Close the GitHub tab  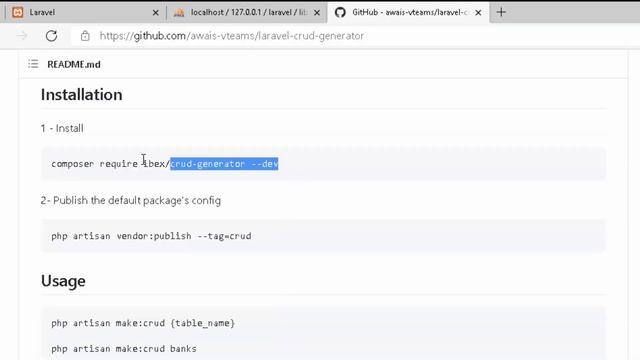(x=478, y=13)
